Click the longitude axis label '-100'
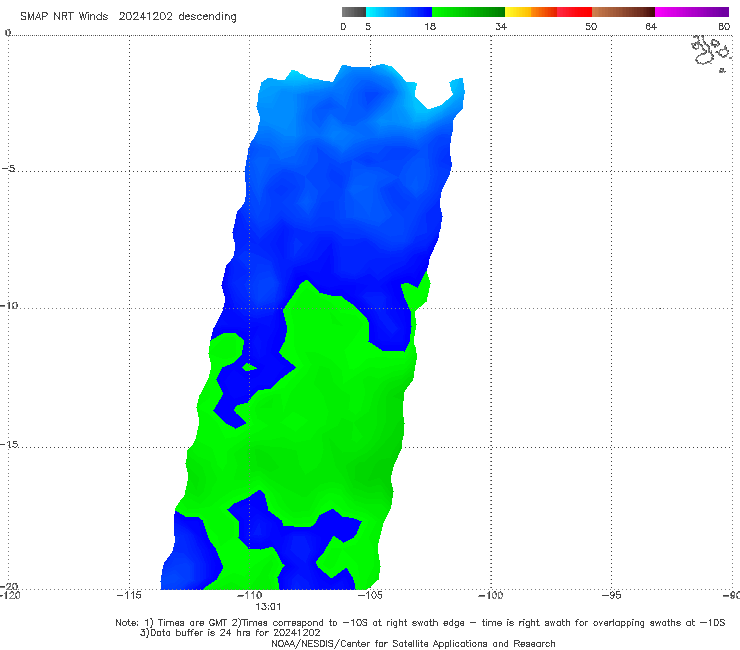 490,595
